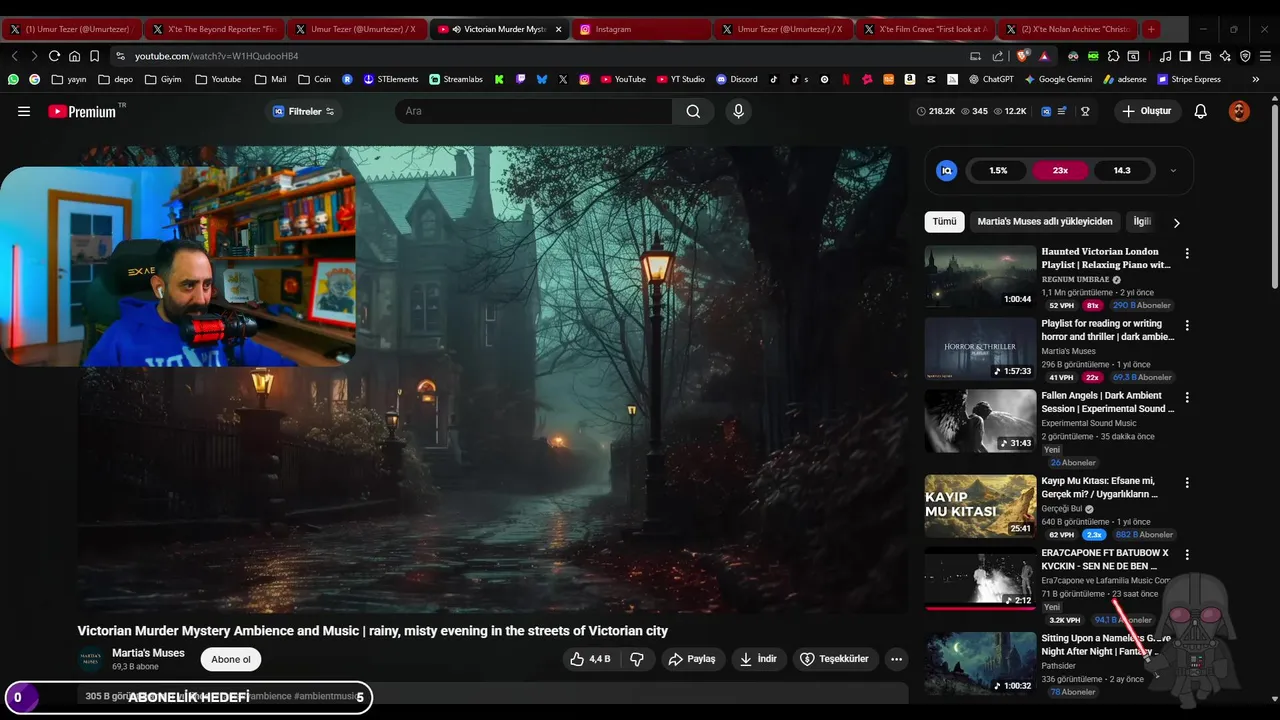Click the Paylaş share button
1280x720 pixels.
coord(692,659)
